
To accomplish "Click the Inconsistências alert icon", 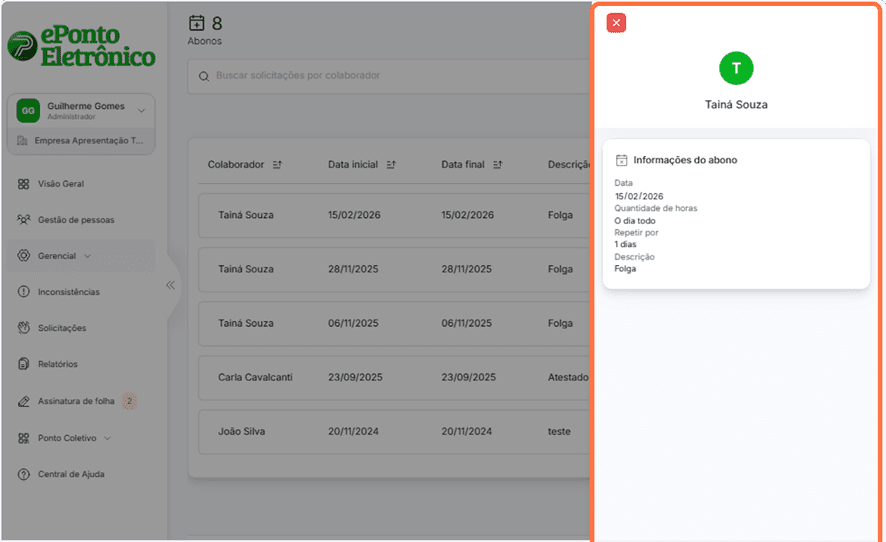I will (23, 292).
